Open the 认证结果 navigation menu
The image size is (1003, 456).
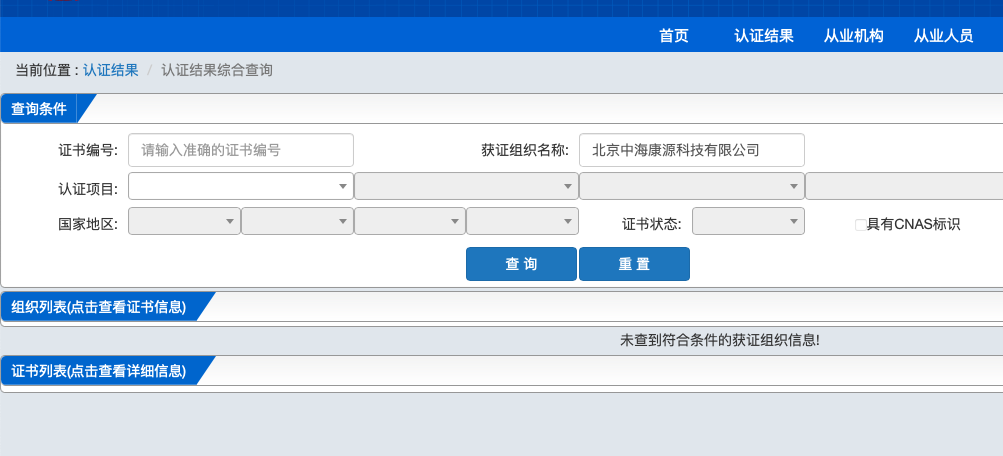[x=764, y=36]
